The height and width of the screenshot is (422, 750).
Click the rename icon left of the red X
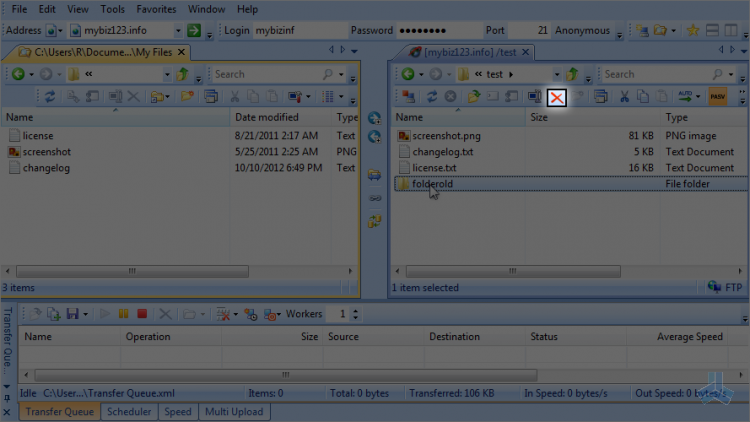coord(534,97)
